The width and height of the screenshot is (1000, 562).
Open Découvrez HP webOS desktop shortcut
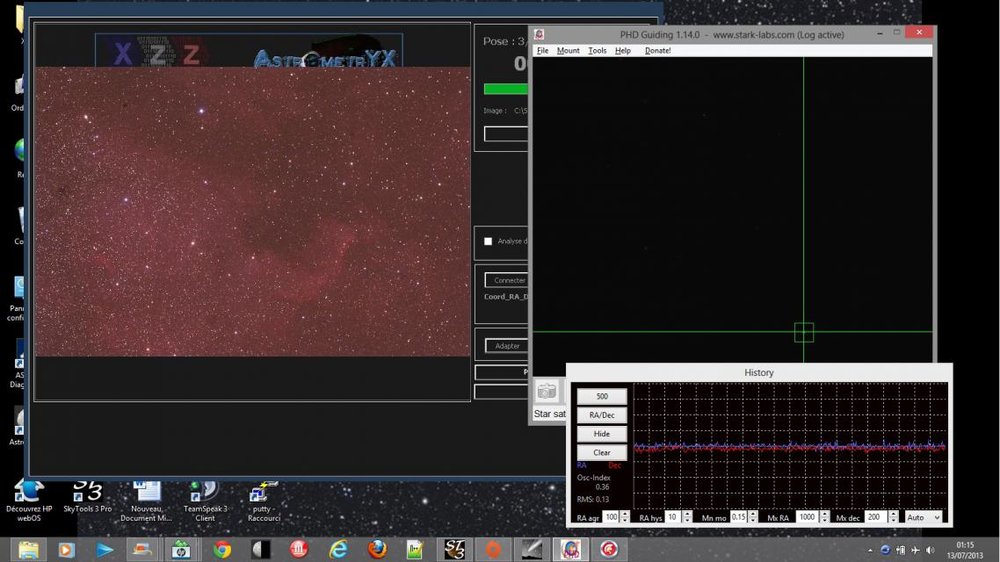tap(29, 501)
